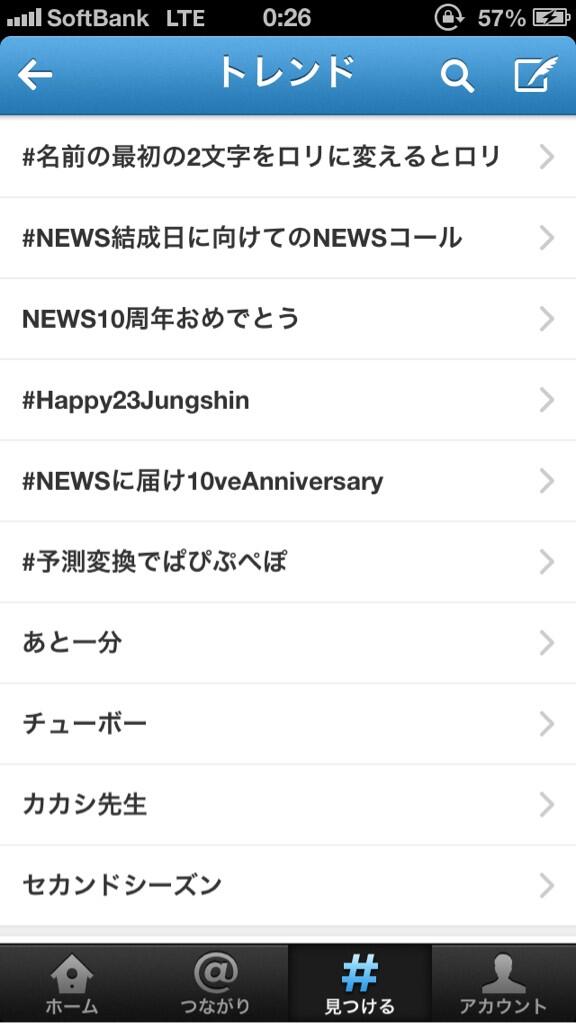Open chevron beside #Happy23Jungshin
Viewport: 576px width, 1024px height.
pos(547,400)
